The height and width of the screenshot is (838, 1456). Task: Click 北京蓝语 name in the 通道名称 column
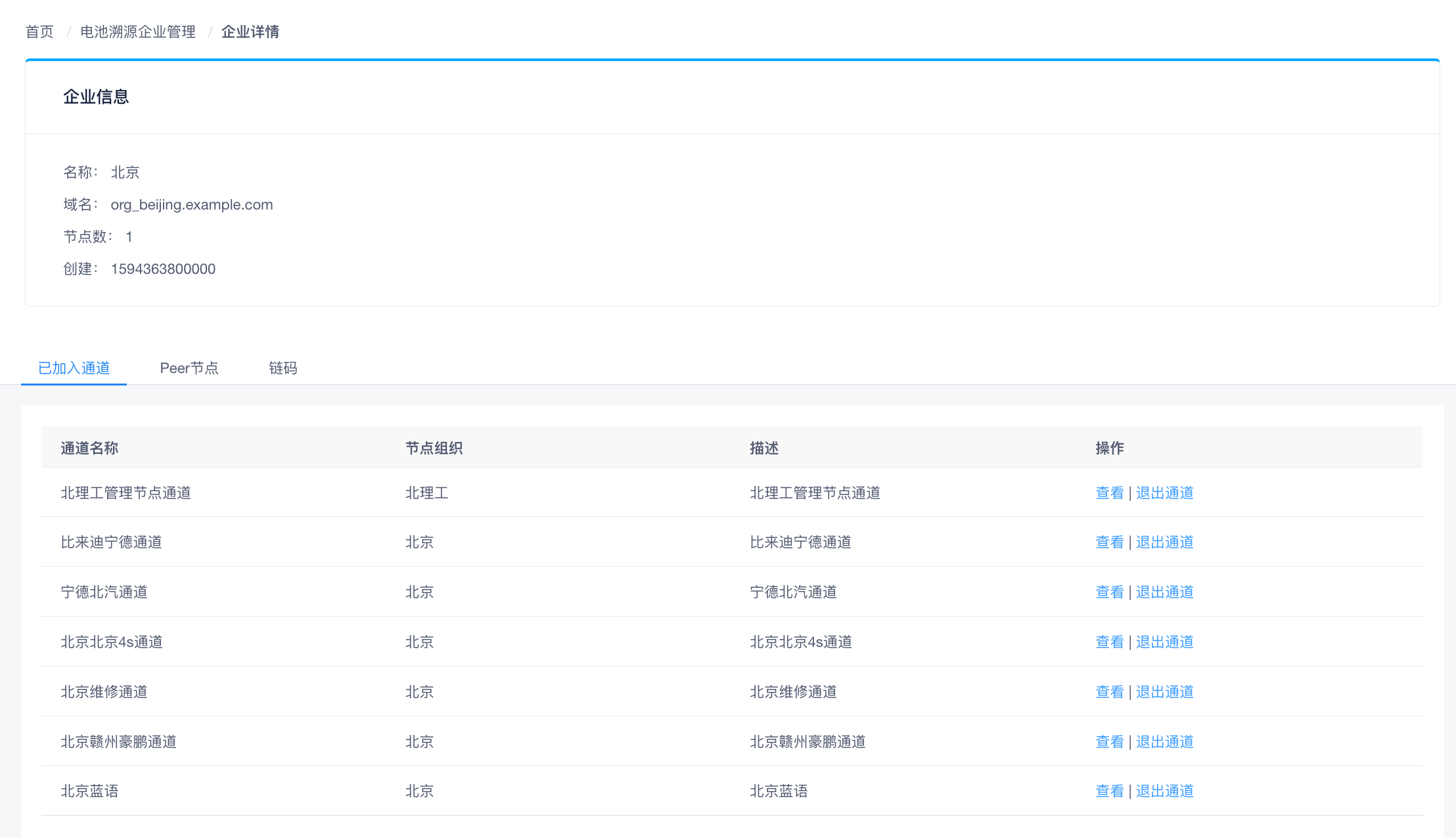tap(89, 791)
